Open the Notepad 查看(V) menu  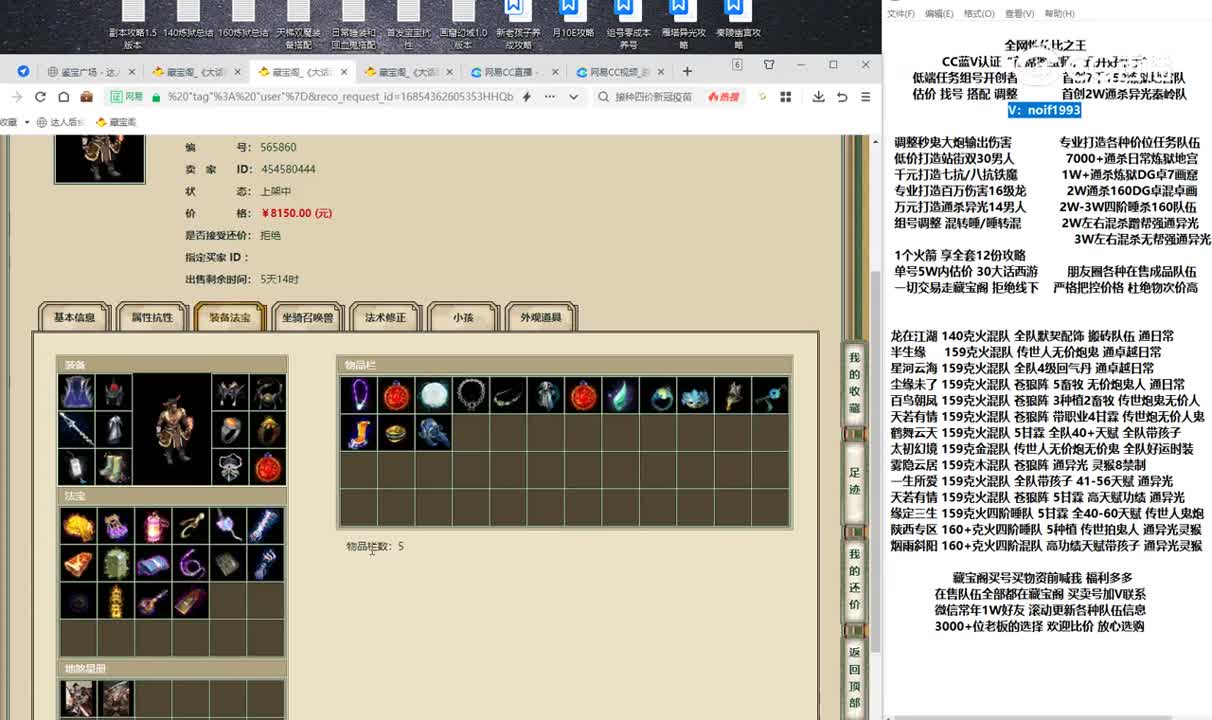1019,14
